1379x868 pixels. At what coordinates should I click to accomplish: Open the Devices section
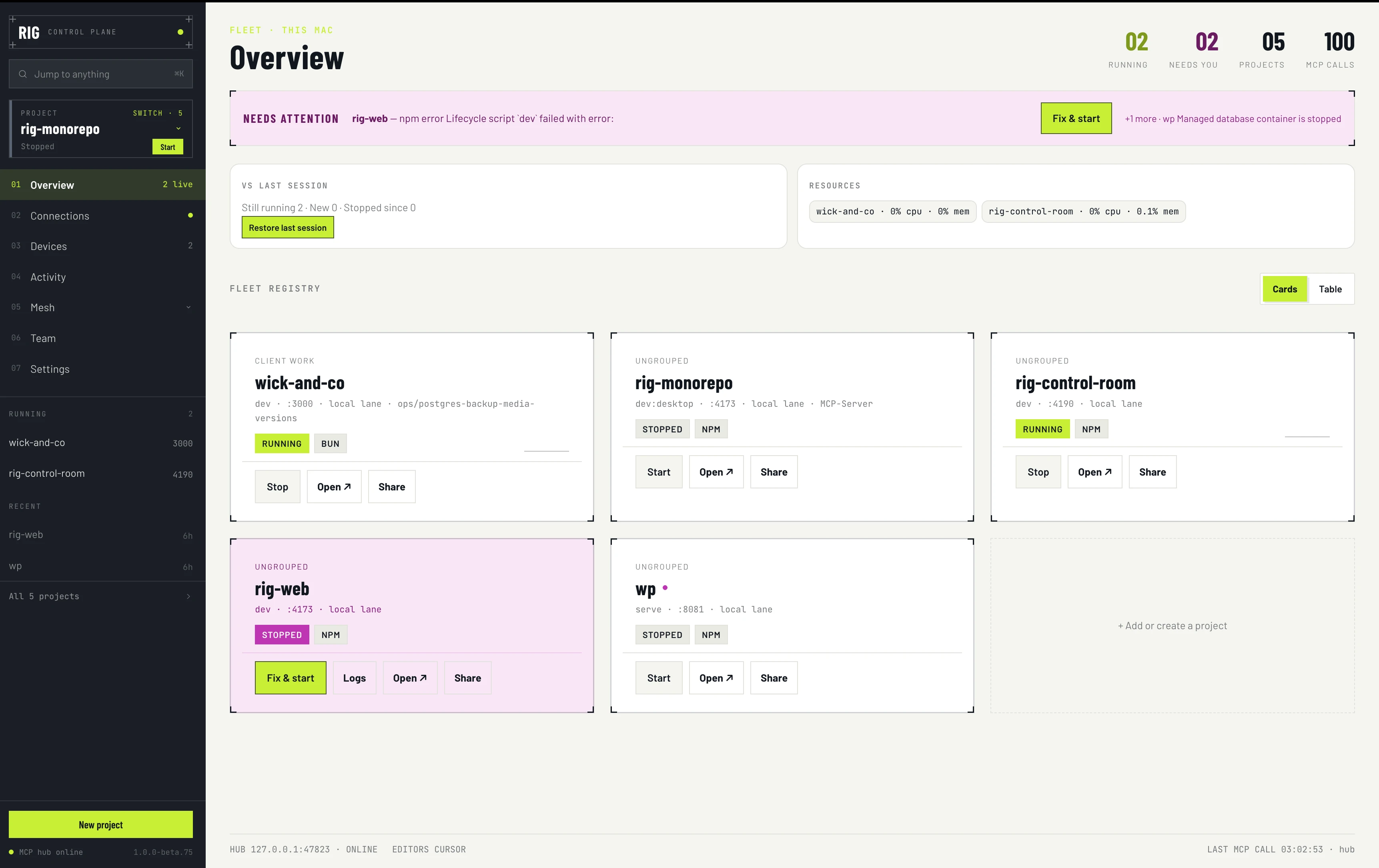point(102,246)
